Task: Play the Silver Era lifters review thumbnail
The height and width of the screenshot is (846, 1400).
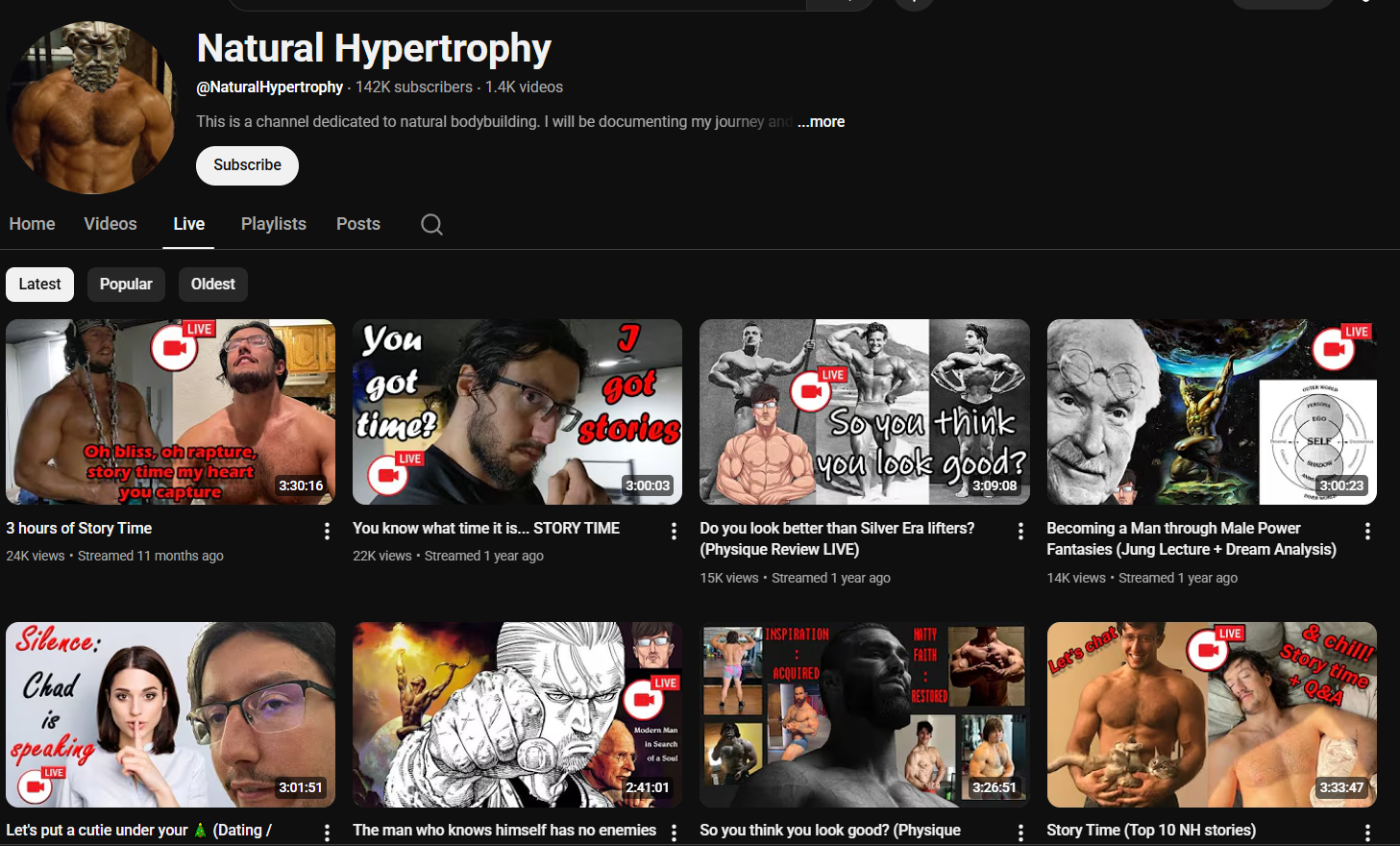Action: pyautogui.click(x=864, y=411)
